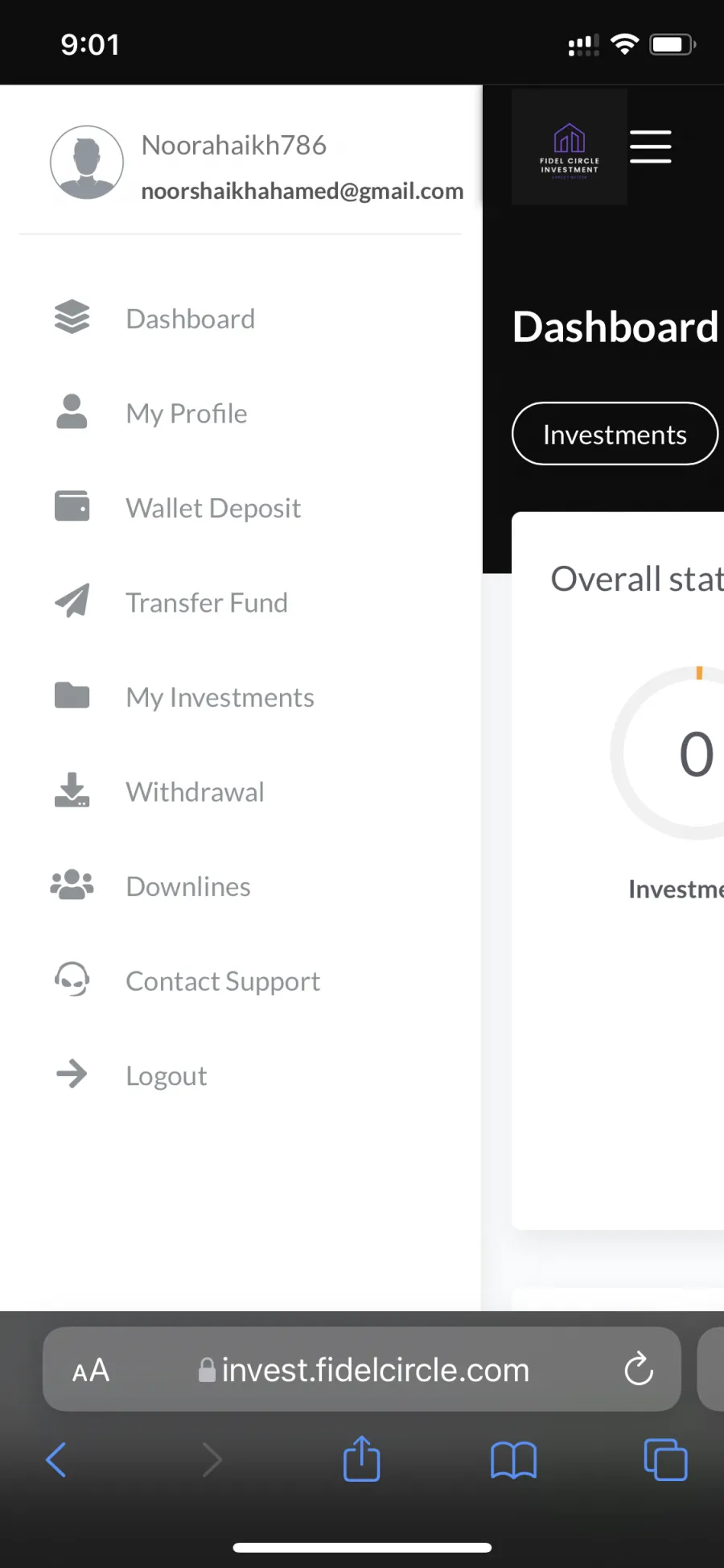Choose Transfer Fund in sidebar

tap(206, 602)
